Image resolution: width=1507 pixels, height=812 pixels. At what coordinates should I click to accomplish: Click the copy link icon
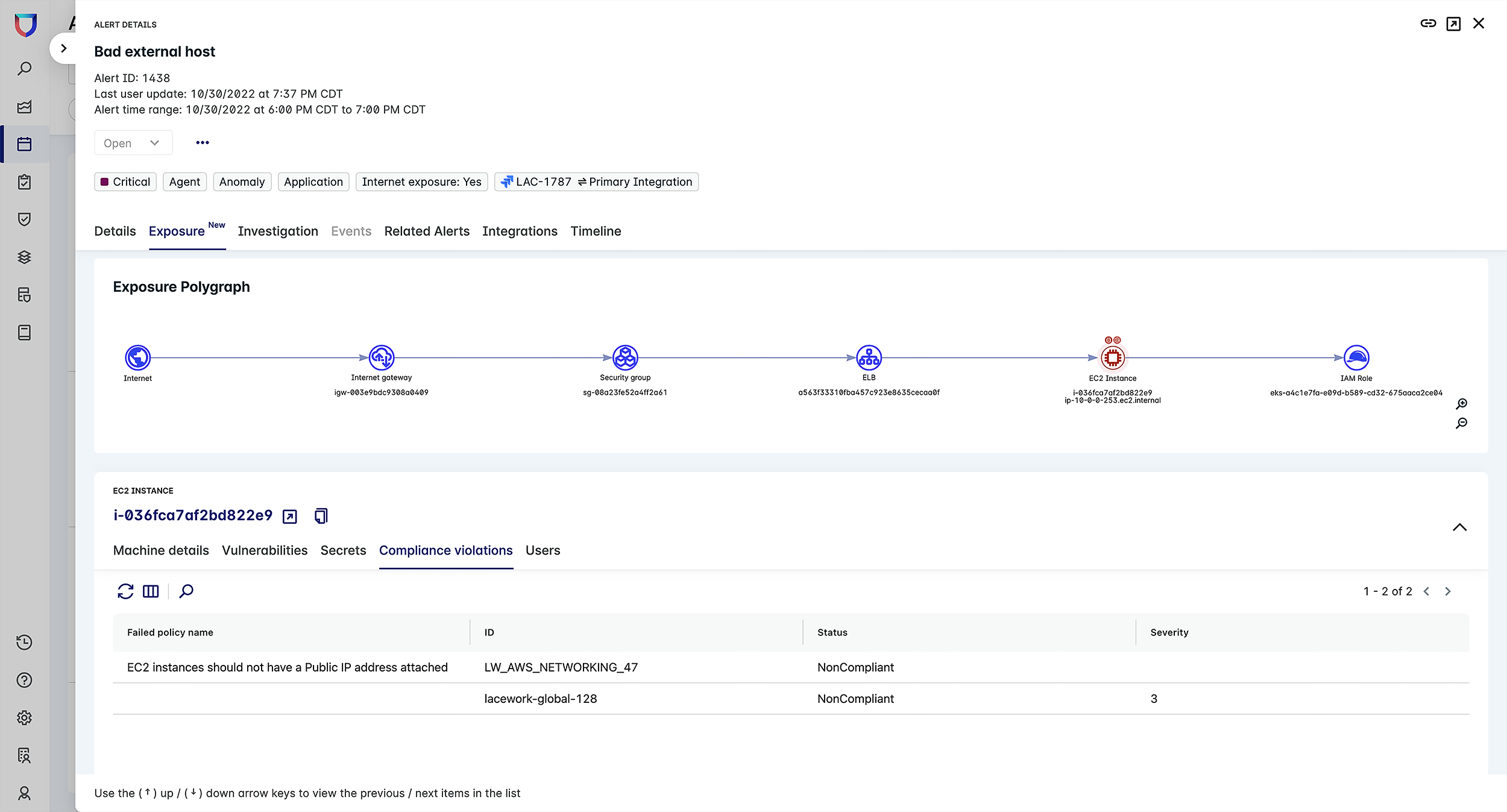pyautogui.click(x=1428, y=24)
